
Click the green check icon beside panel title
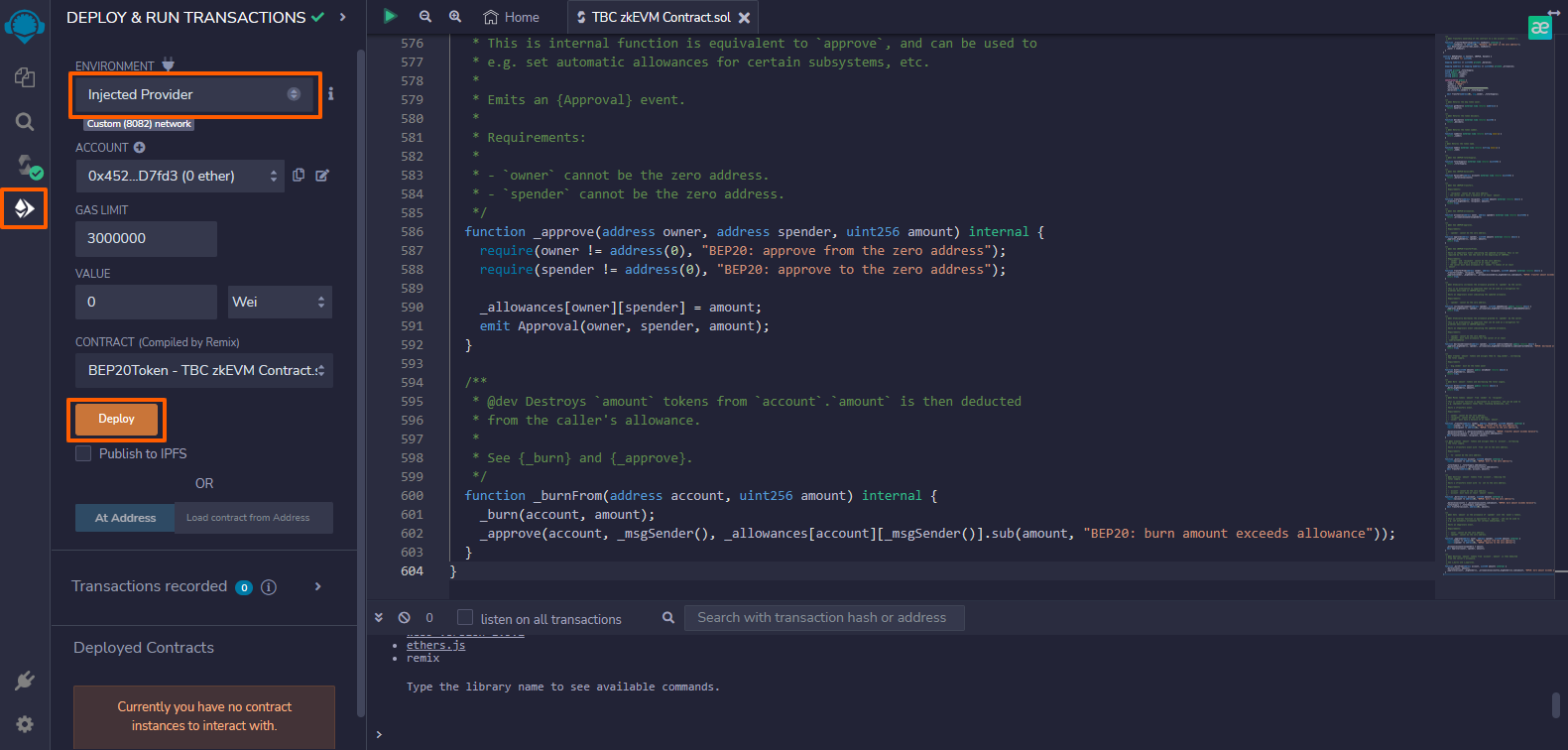coord(317,17)
